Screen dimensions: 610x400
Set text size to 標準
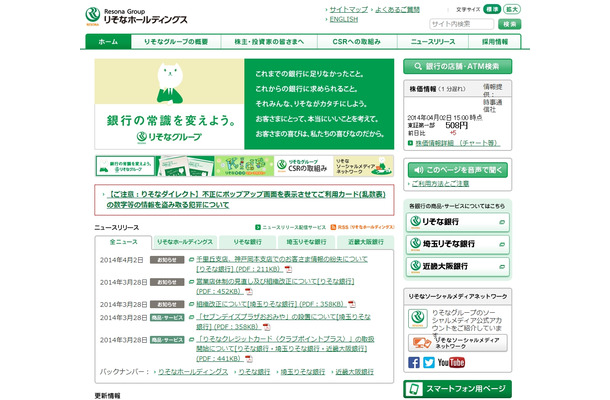click(x=492, y=9)
